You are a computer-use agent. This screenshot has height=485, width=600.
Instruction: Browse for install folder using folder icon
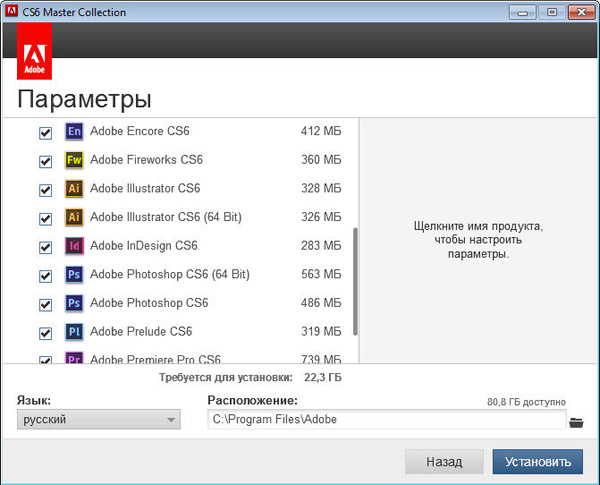576,421
